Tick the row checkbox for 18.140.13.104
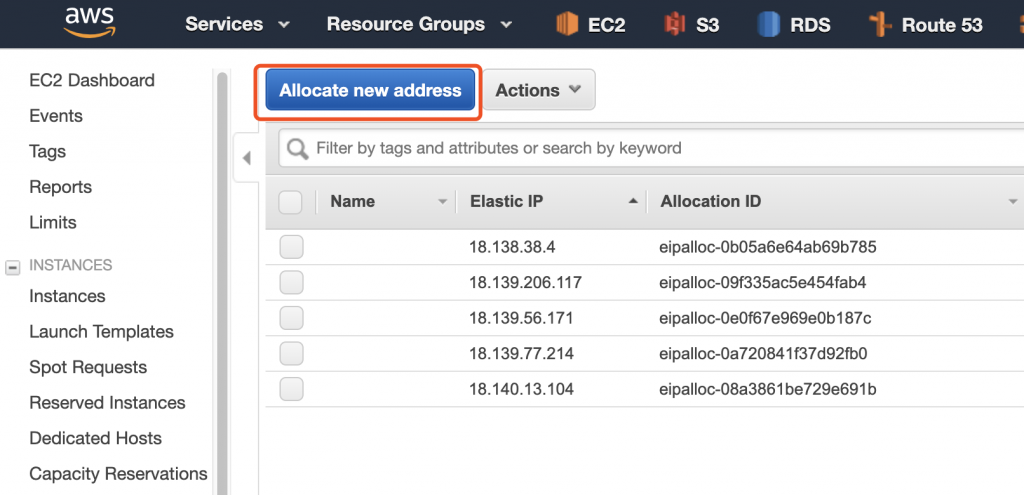 pos(291,389)
